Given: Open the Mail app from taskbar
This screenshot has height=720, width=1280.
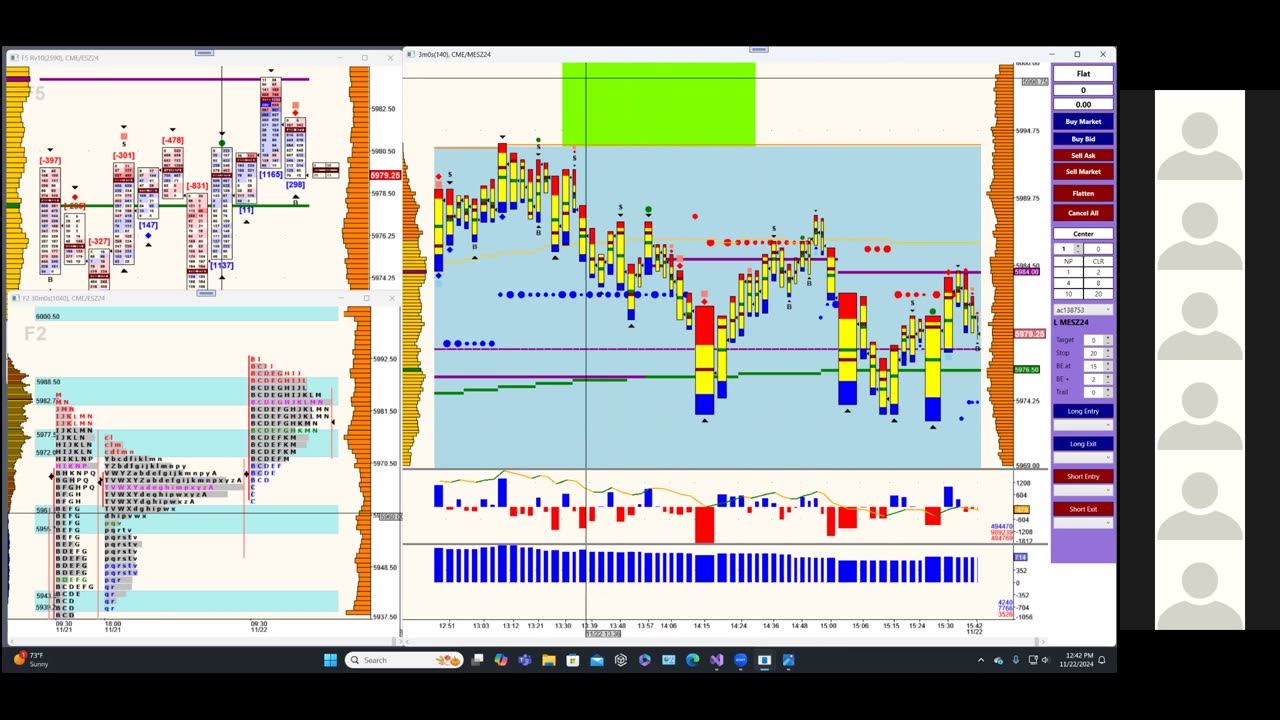Looking at the screenshot, I should click(597, 660).
